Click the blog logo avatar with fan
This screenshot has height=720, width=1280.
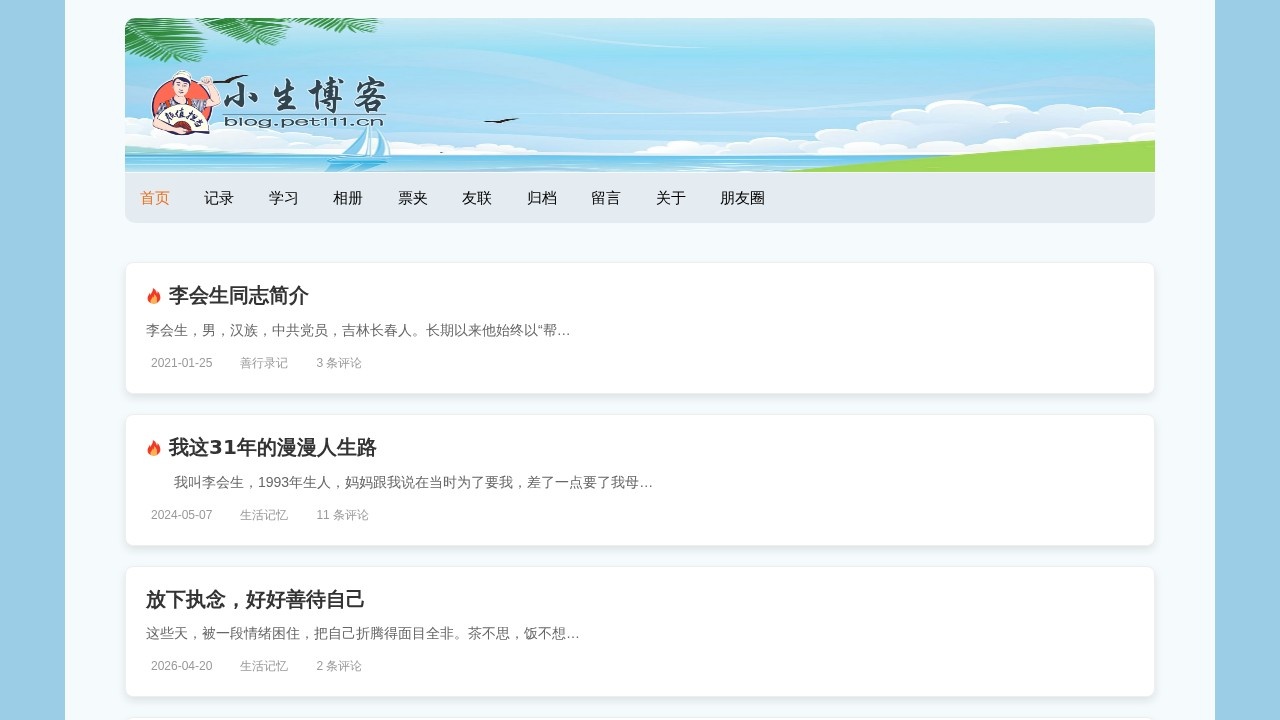tap(182, 103)
